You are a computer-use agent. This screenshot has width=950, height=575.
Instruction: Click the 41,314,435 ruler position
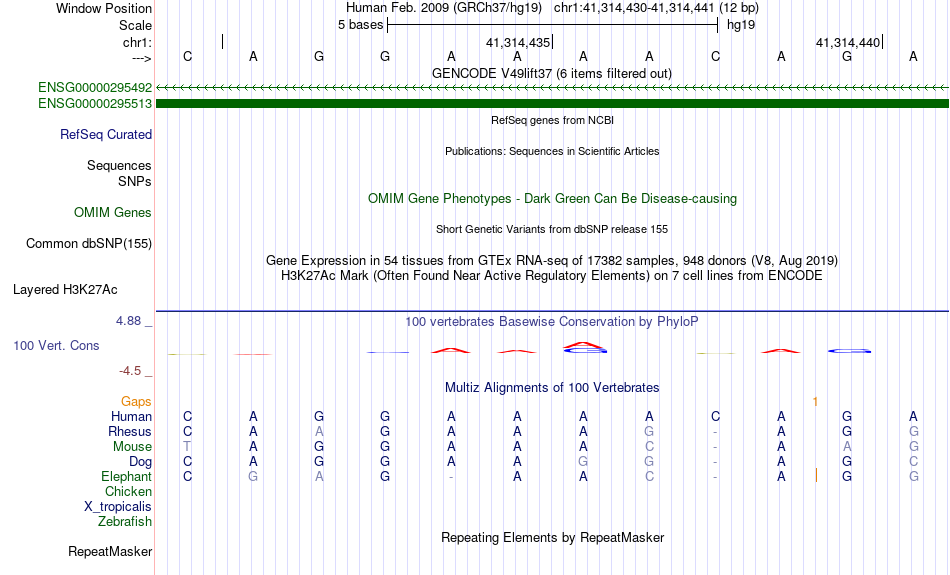click(518, 42)
